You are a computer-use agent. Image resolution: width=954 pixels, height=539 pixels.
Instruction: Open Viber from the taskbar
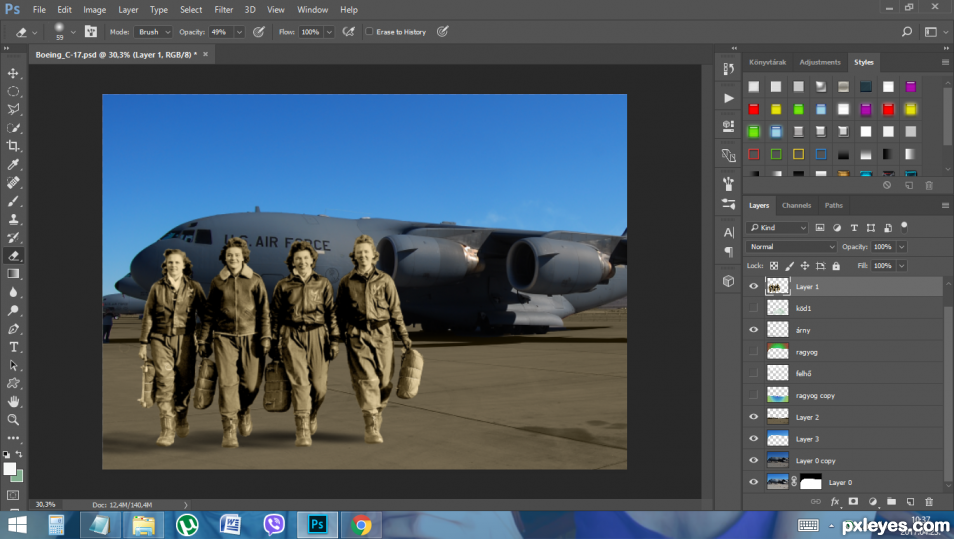[274, 524]
